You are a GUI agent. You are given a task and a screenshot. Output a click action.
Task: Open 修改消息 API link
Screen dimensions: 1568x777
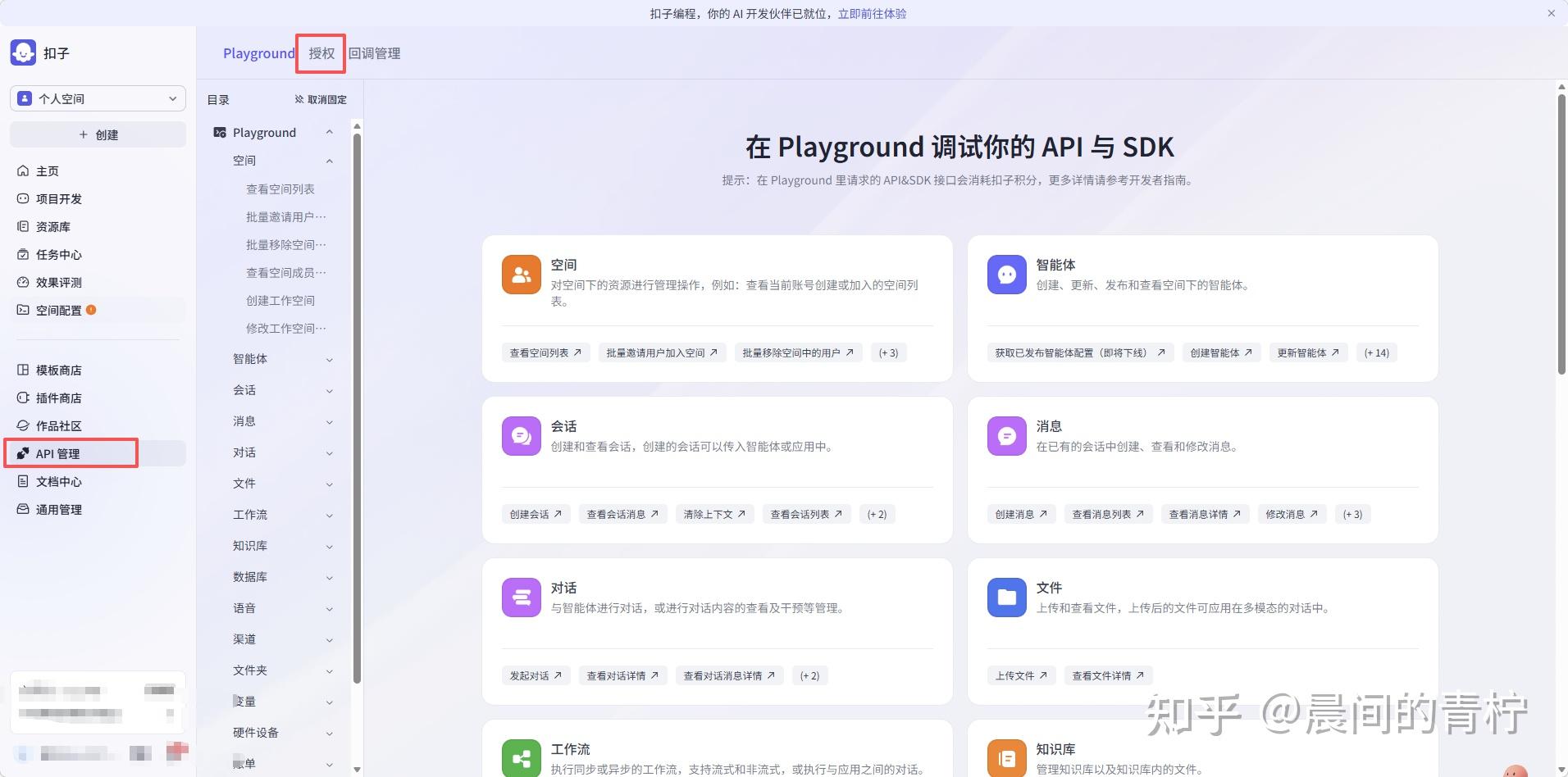pos(1292,514)
